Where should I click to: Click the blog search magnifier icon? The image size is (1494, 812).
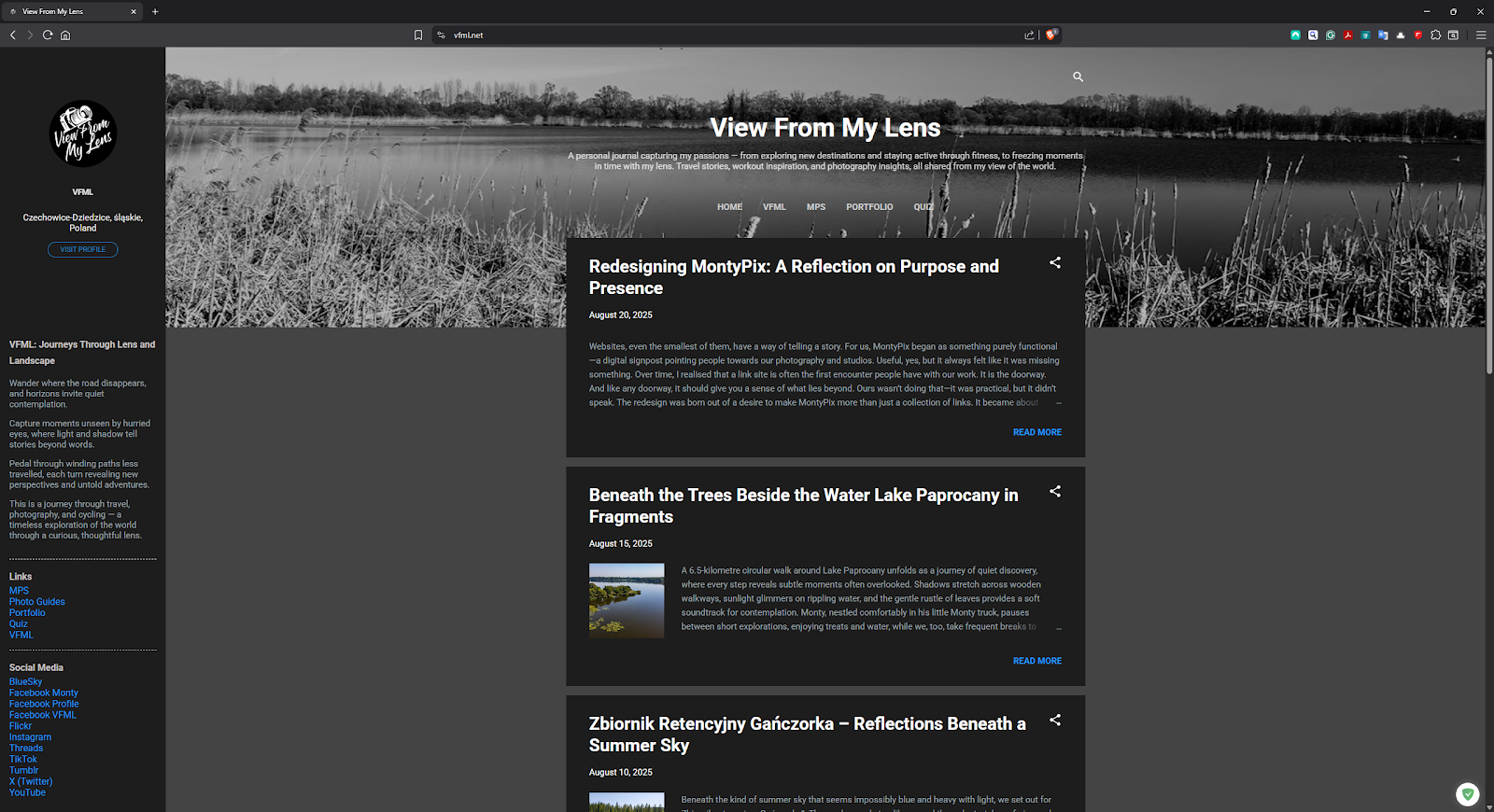click(1078, 77)
